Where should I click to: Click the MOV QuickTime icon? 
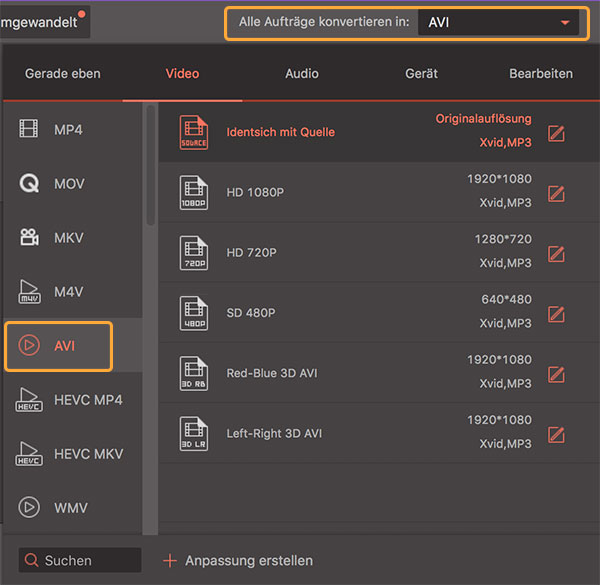click(x=29, y=183)
